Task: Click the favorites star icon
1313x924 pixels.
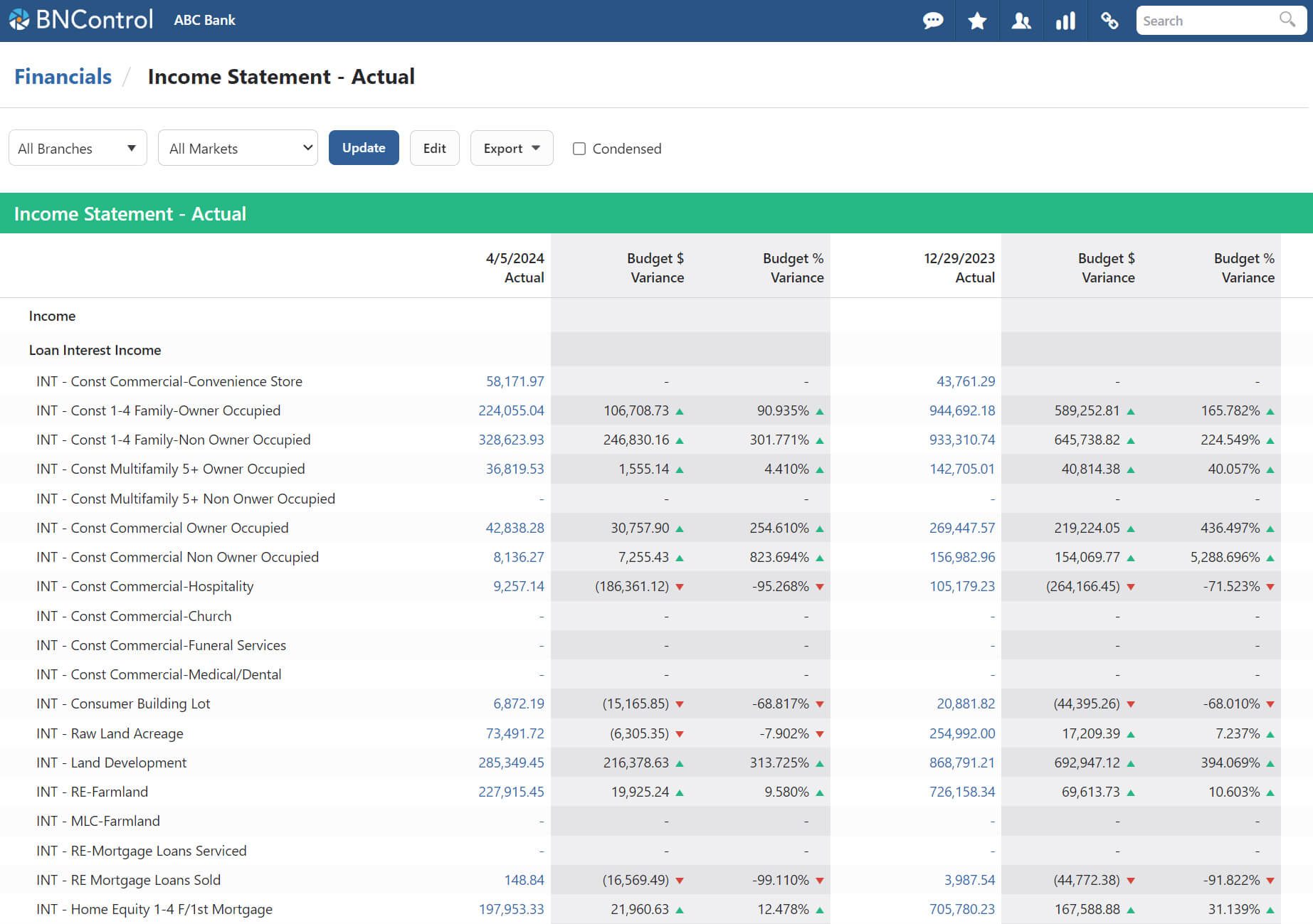Action: coord(977,21)
